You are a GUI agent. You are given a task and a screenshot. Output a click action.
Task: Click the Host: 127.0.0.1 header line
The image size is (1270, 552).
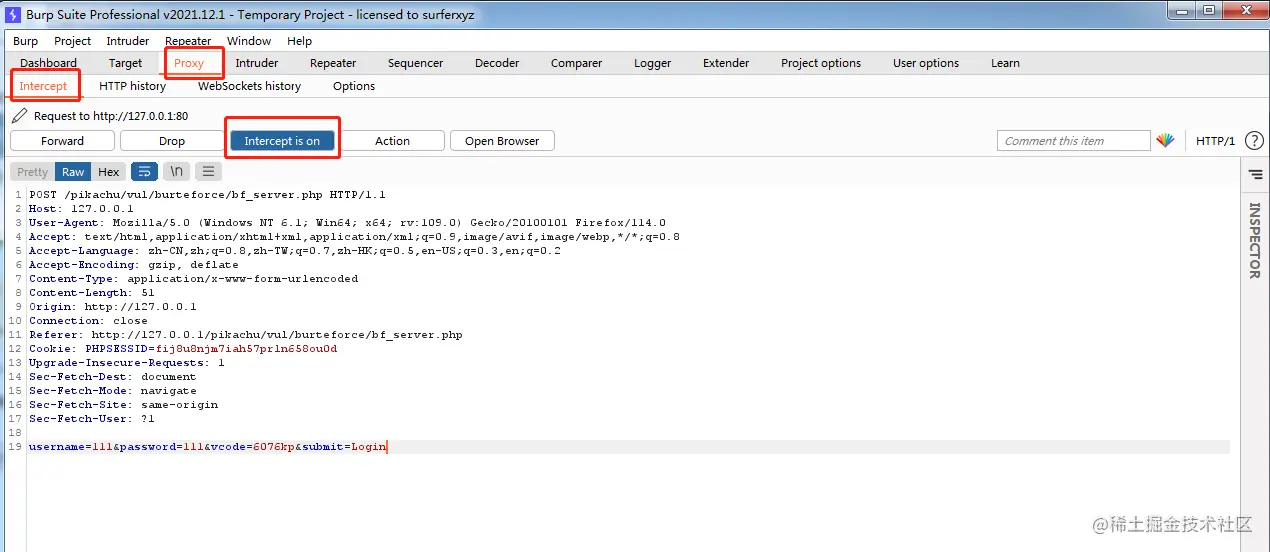click(81, 209)
